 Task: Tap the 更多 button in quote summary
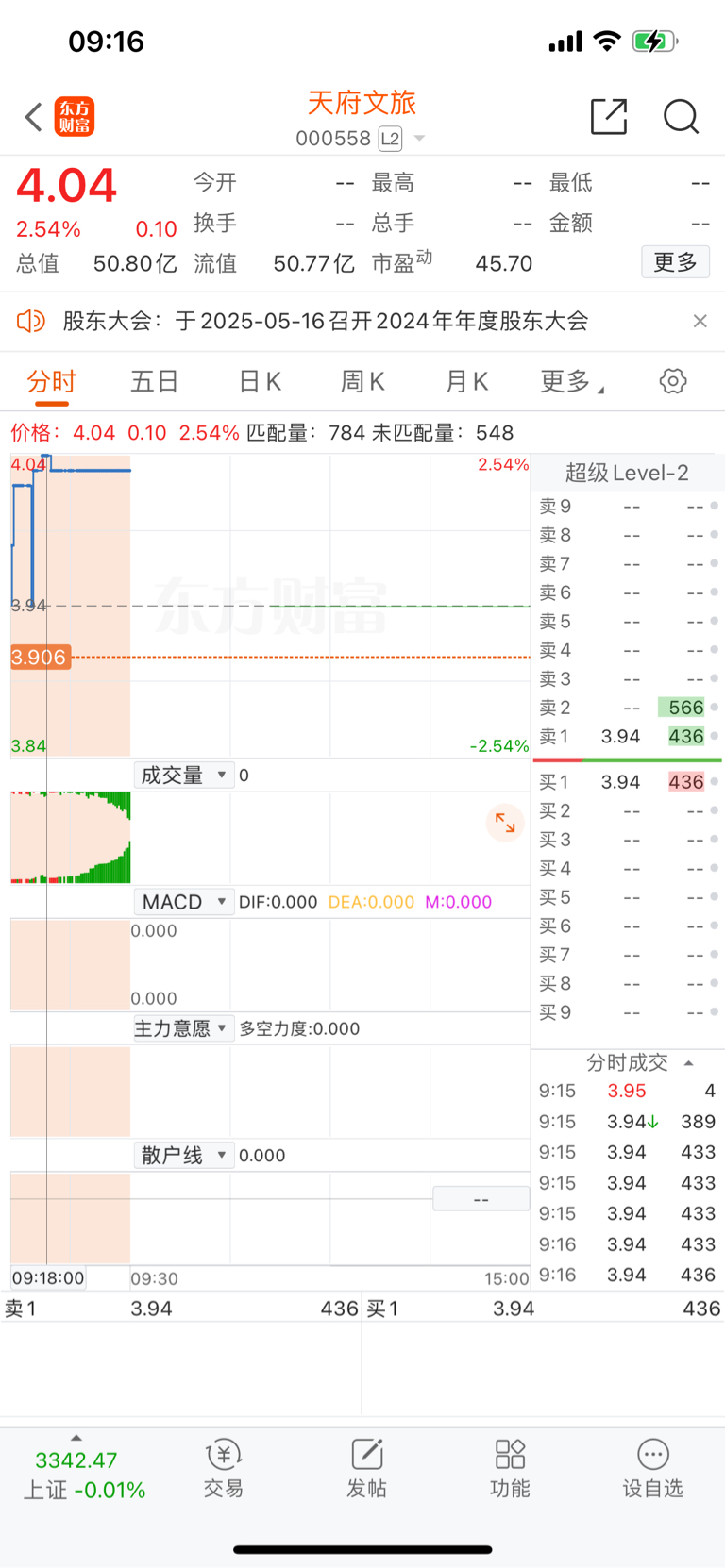tap(676, 262)
